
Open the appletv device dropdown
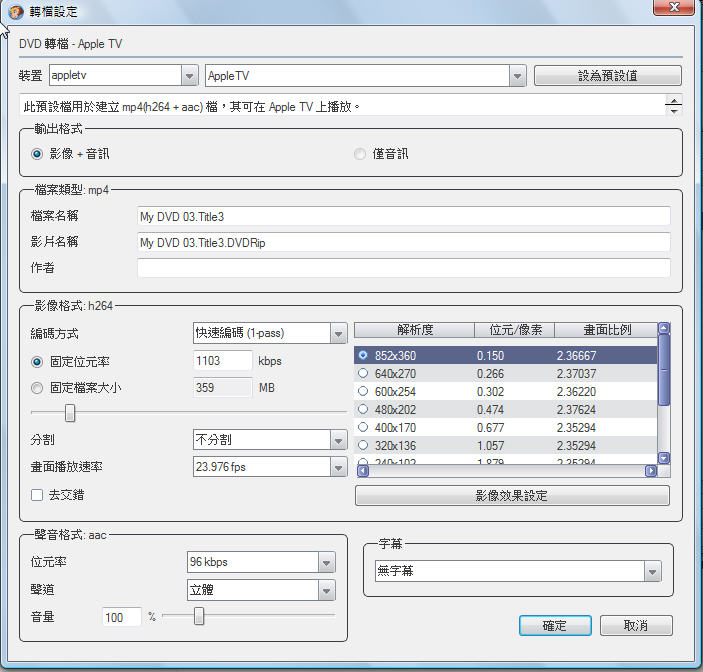[189, 76]
